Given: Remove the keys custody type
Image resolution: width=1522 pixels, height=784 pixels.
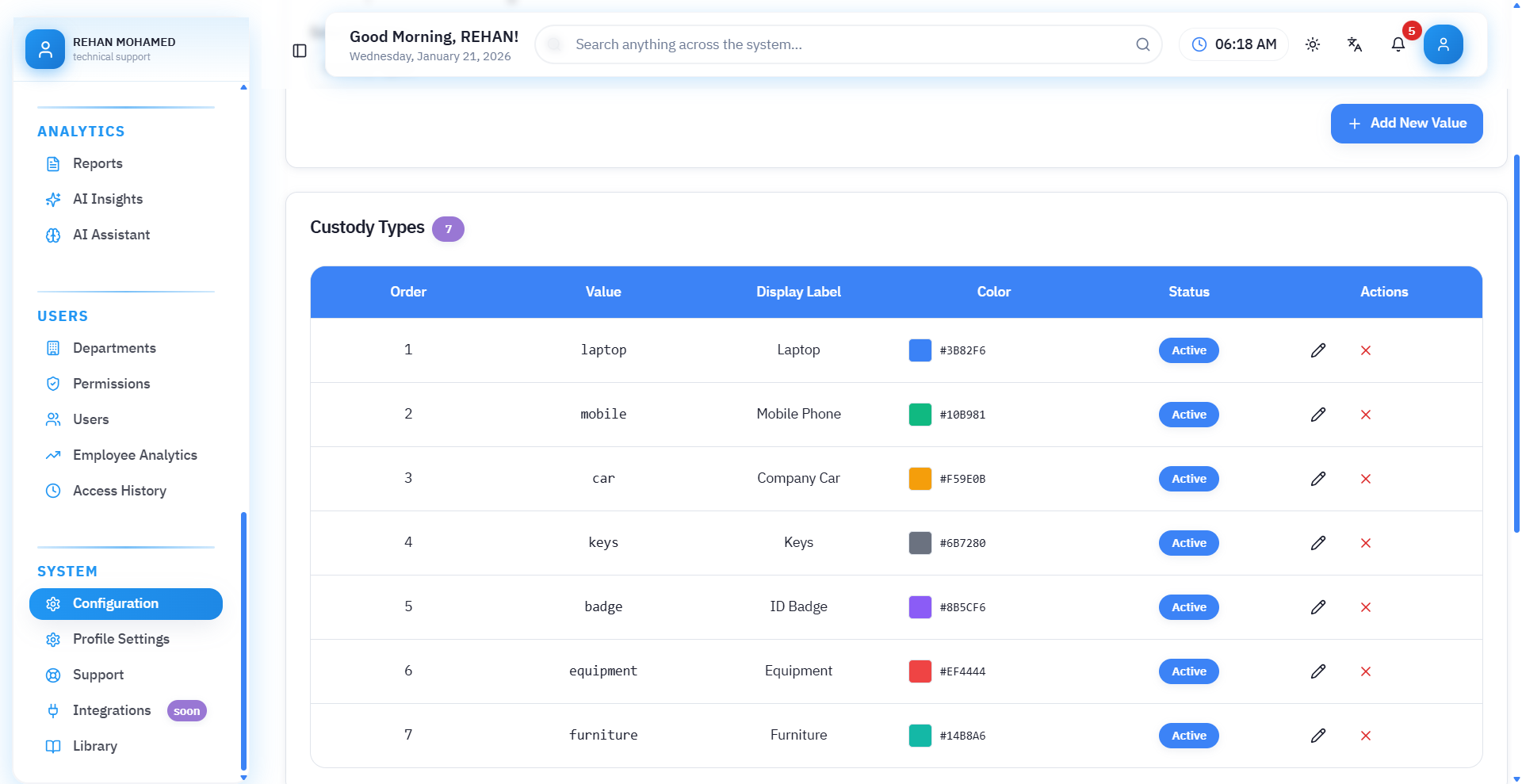Looking at the screenshot, I should 1366,543.
